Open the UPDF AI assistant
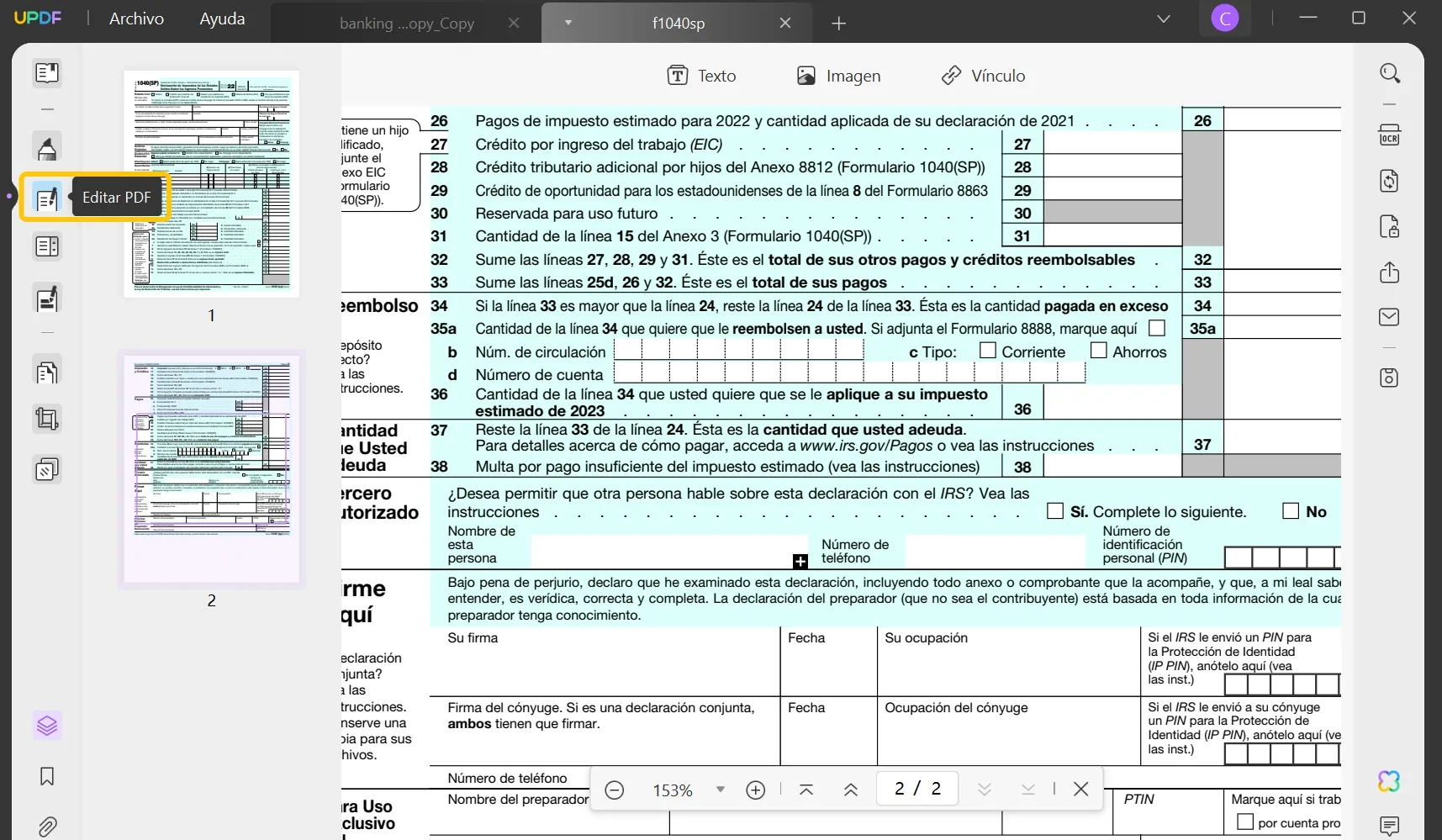 coord(1390,781)
